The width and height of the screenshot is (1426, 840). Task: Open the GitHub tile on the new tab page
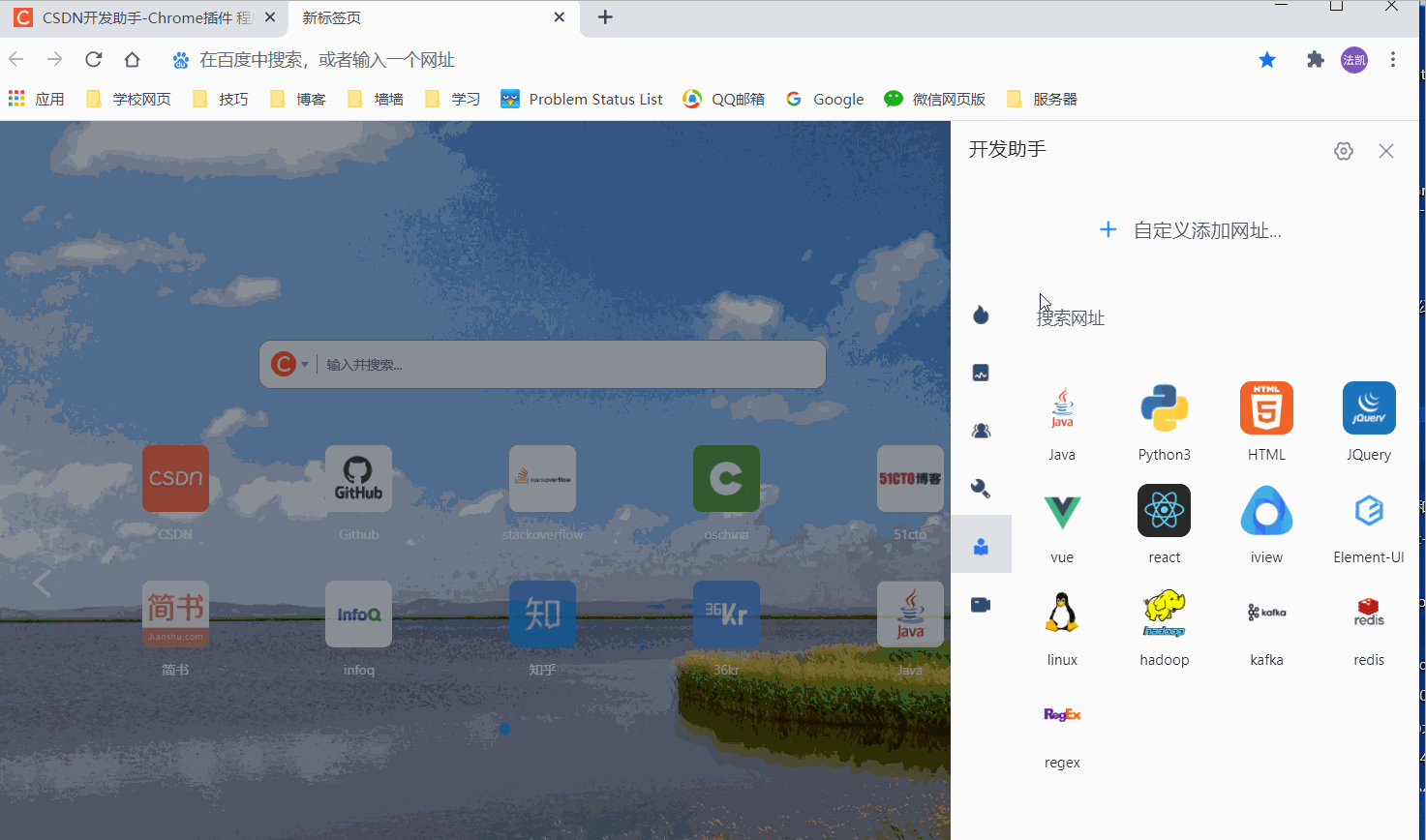(x=358, y=478)
